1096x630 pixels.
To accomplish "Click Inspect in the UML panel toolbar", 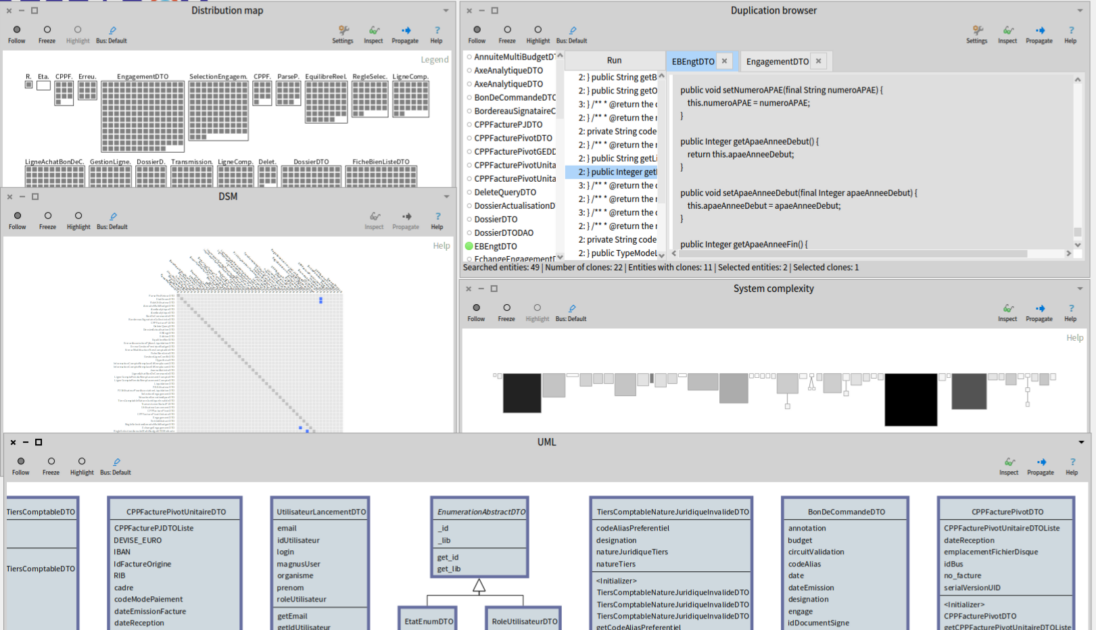I will click(1009, 466).
